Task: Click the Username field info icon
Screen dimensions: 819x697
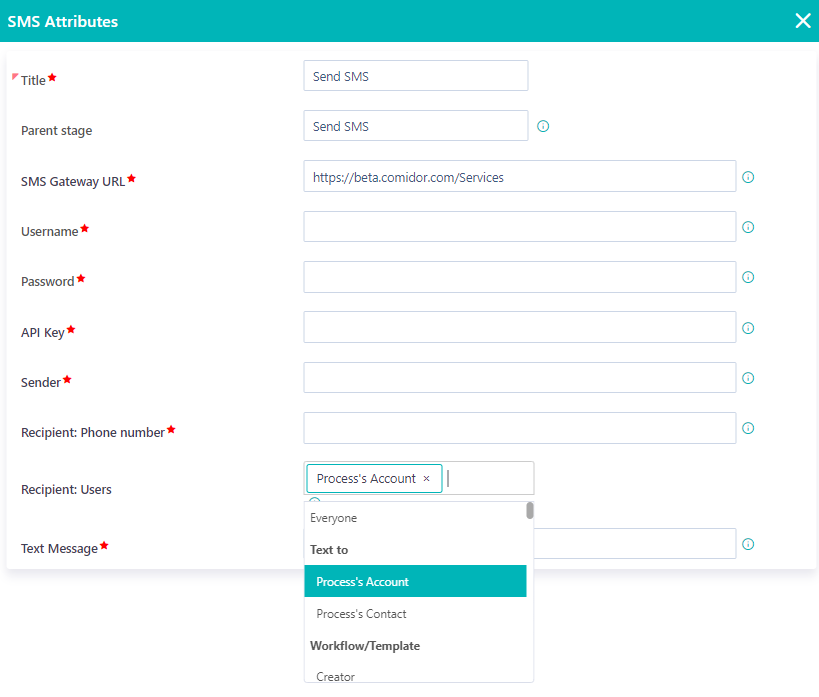Action: (x=748, y=227)
